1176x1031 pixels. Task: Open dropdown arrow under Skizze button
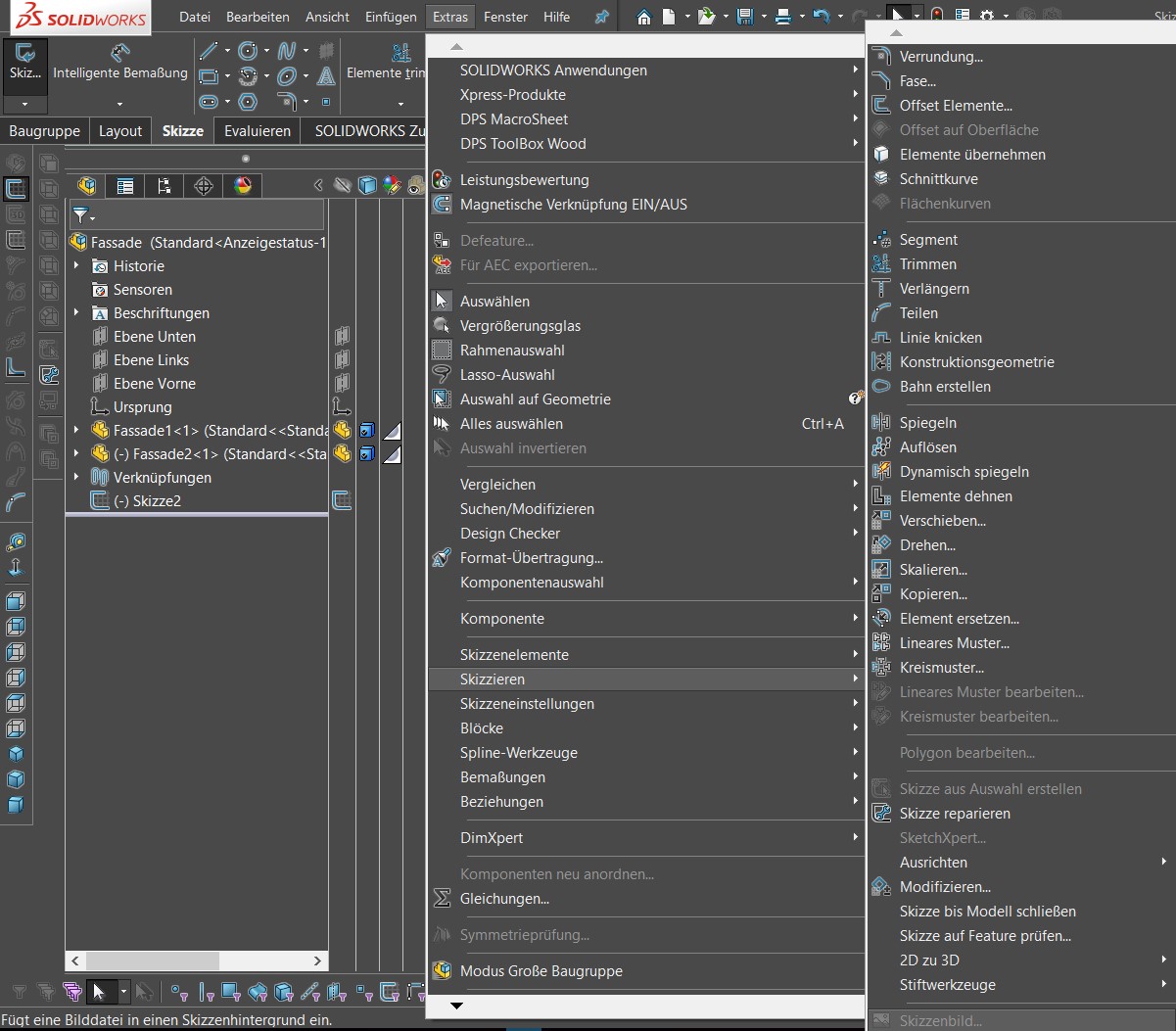pyautogui.click(x=25, y=103)
